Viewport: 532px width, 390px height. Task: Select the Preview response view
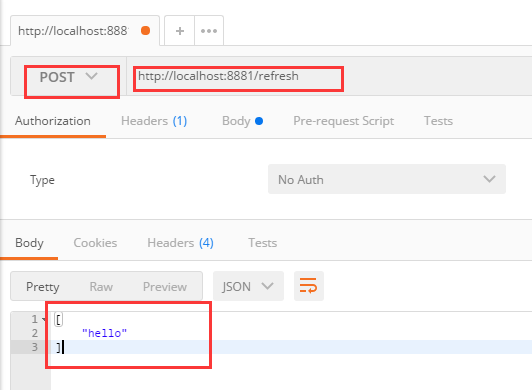165,287
